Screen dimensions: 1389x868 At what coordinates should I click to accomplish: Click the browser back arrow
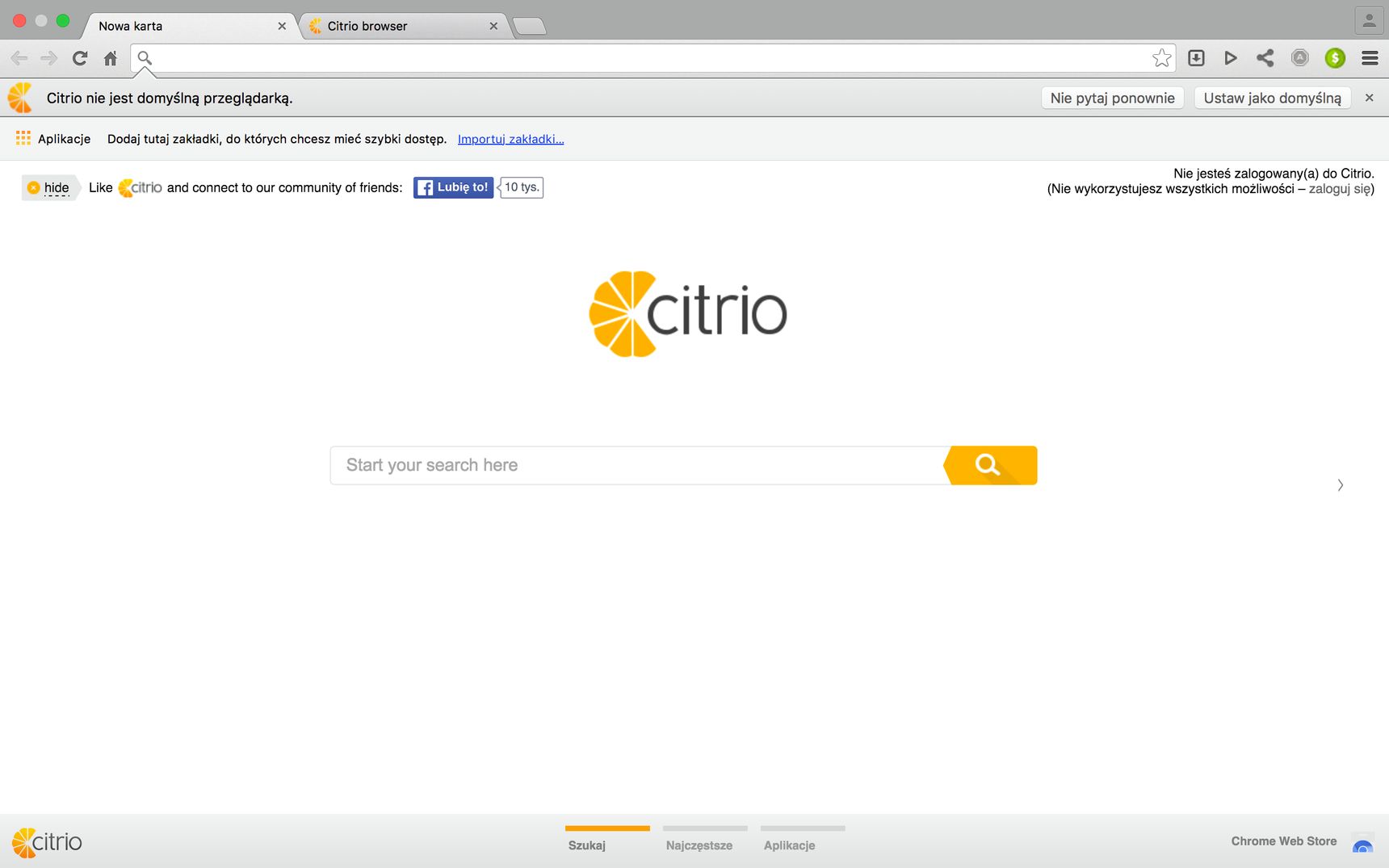tap(19, 58)
